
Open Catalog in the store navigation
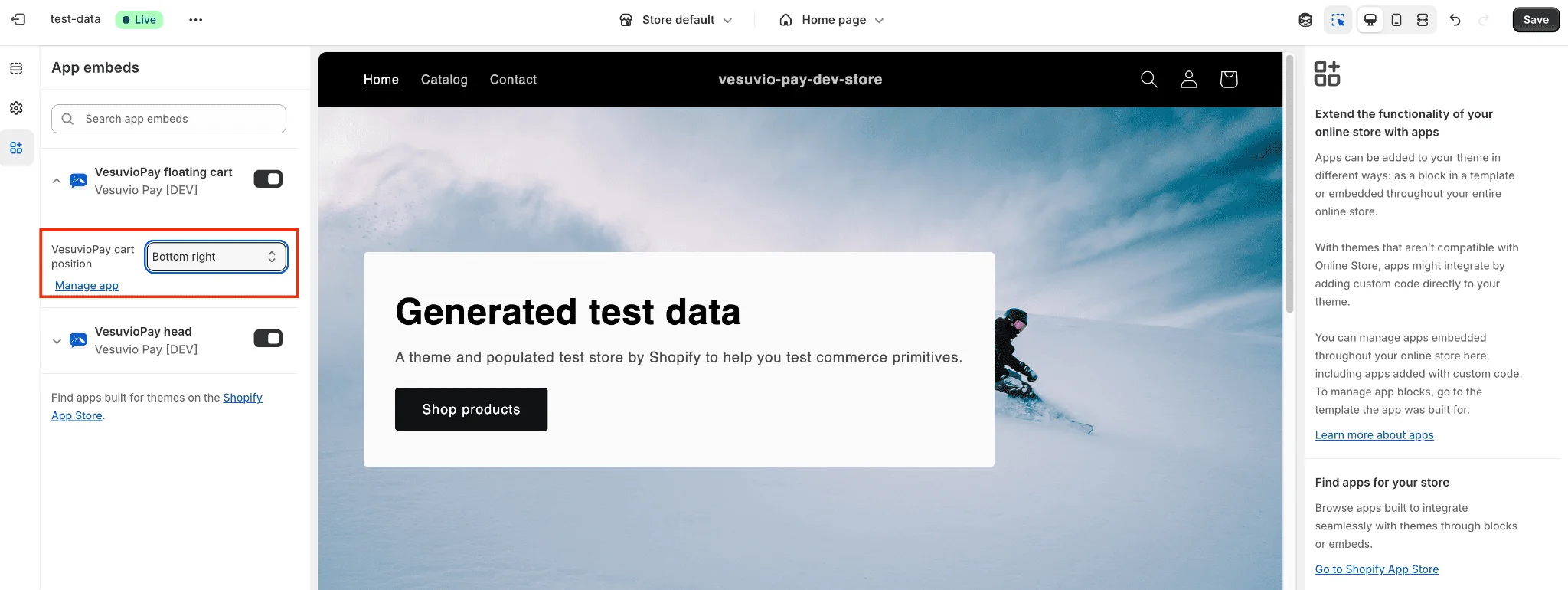click(x=444, y=80)
